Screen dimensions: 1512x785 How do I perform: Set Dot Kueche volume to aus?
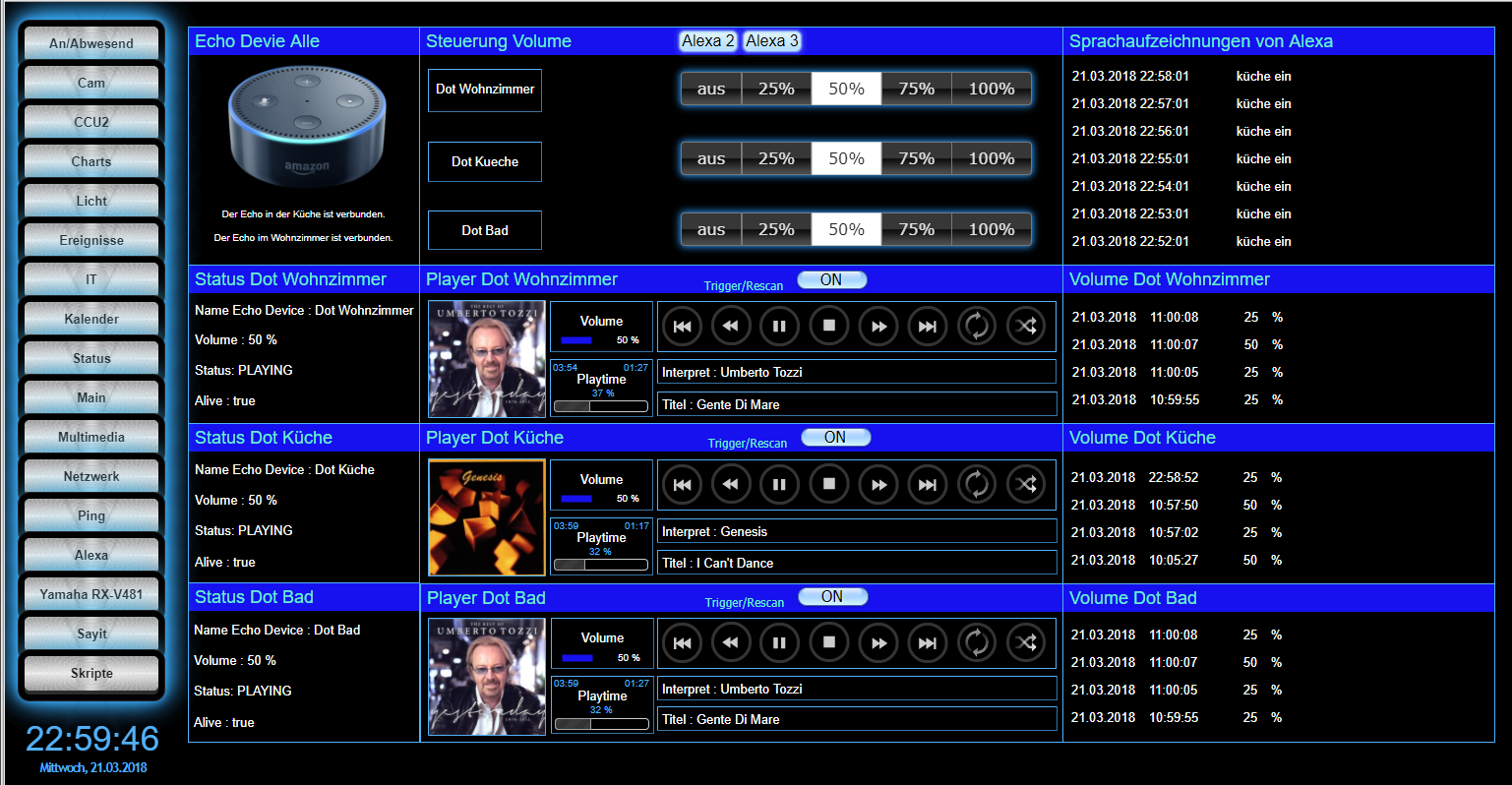(711, 158)
